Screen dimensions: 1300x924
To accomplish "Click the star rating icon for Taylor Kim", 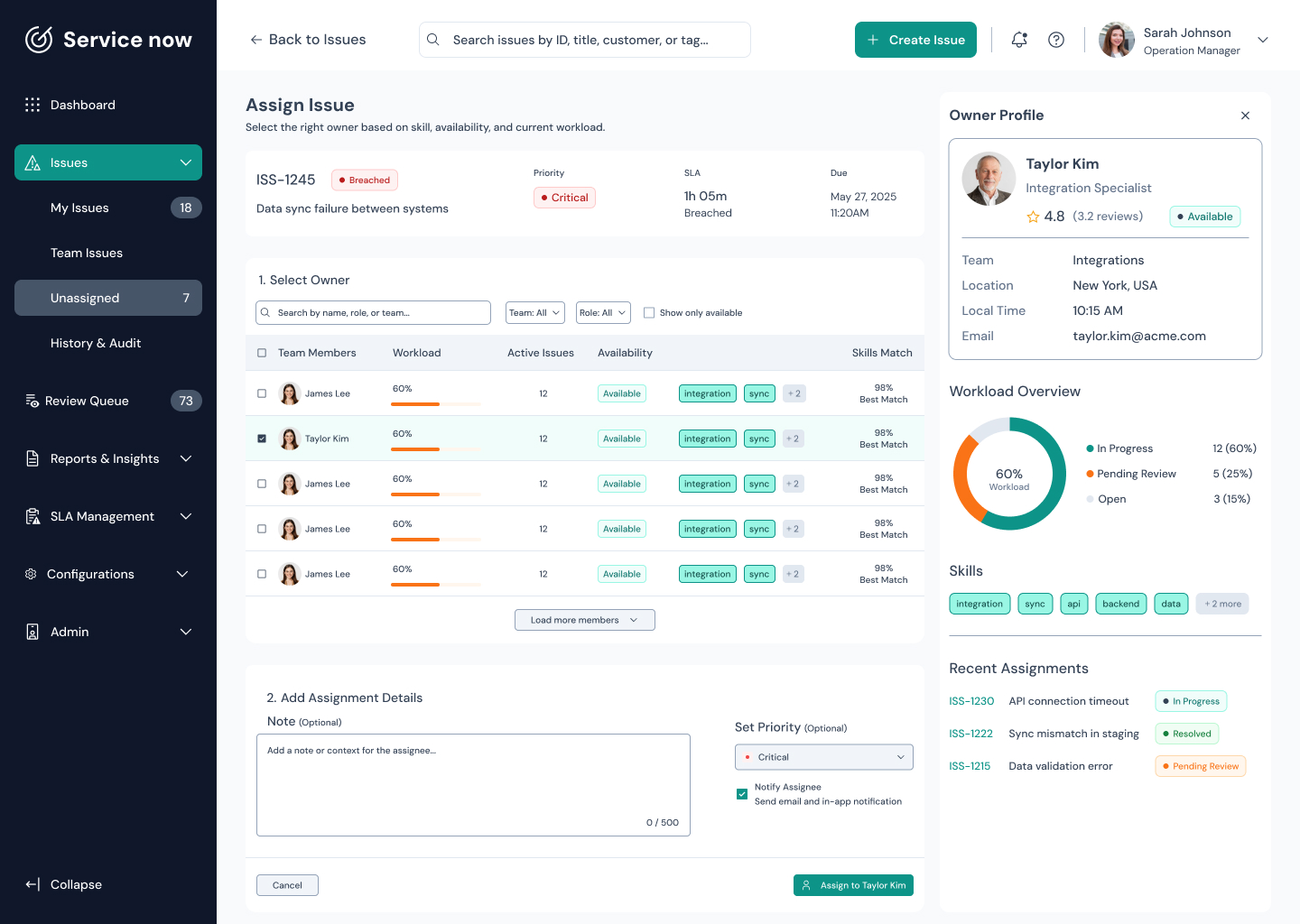I will [x=1033, y=217].
